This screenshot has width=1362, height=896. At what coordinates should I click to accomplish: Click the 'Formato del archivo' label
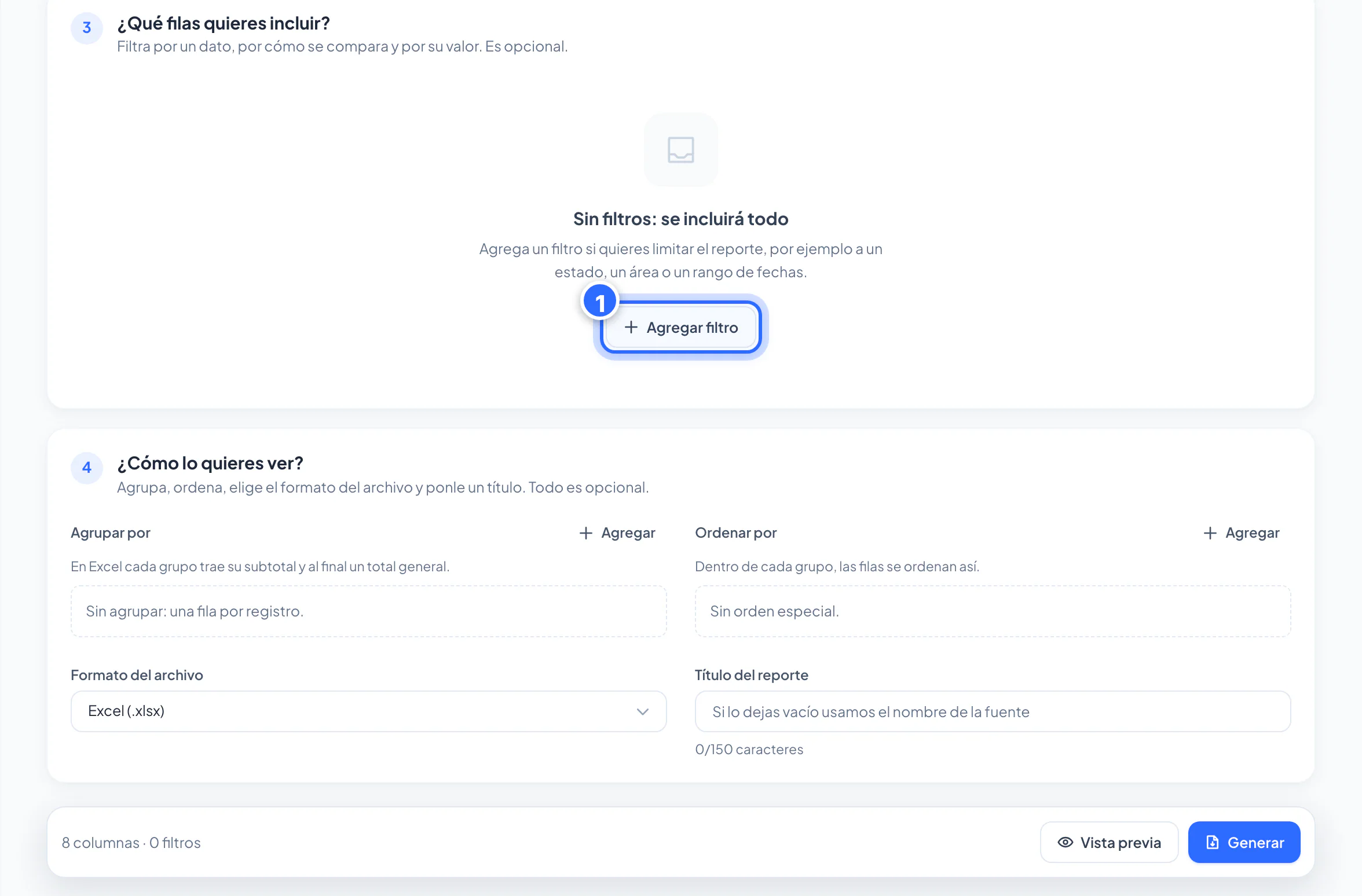pos(137,675)
